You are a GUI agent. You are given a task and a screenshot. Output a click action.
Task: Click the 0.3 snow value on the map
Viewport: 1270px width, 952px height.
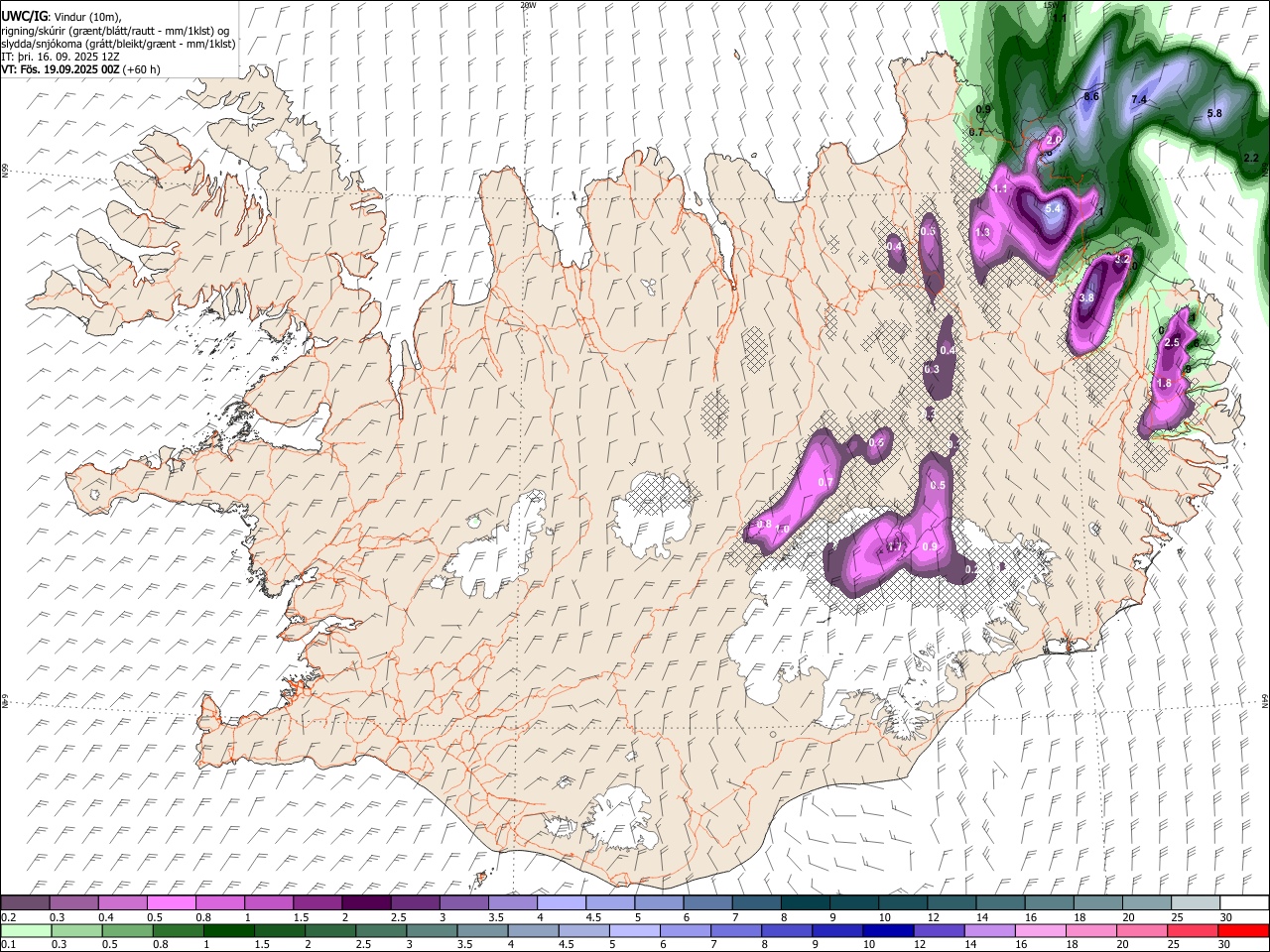[931, 369]
